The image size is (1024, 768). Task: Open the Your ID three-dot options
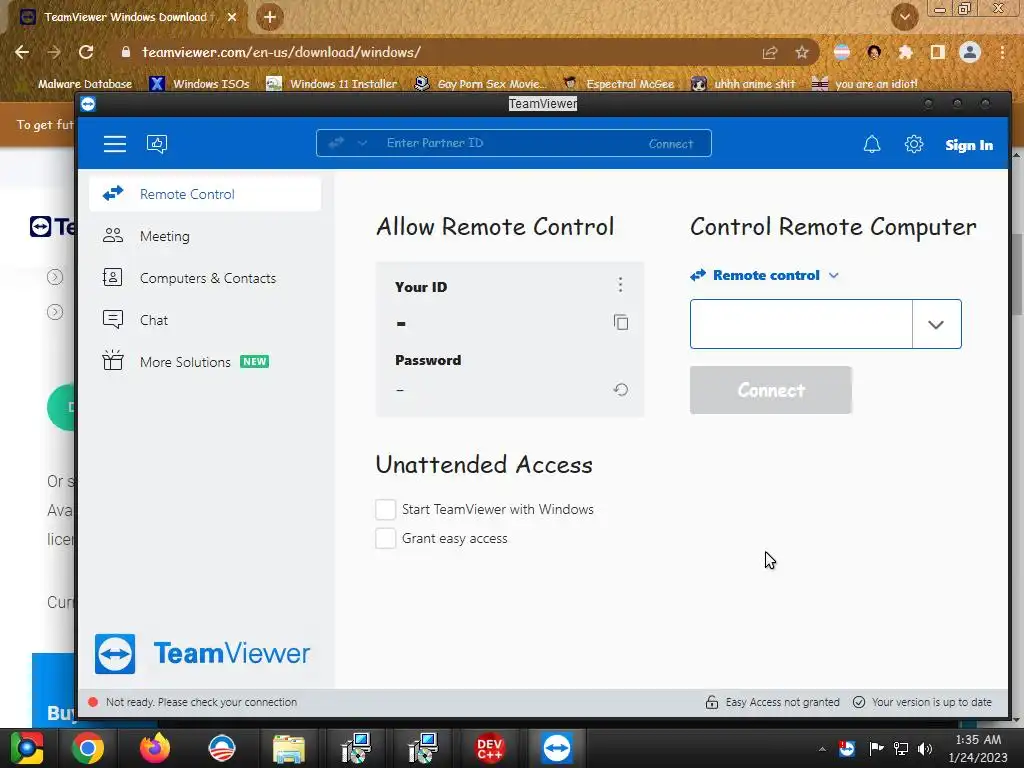[620, 284]
